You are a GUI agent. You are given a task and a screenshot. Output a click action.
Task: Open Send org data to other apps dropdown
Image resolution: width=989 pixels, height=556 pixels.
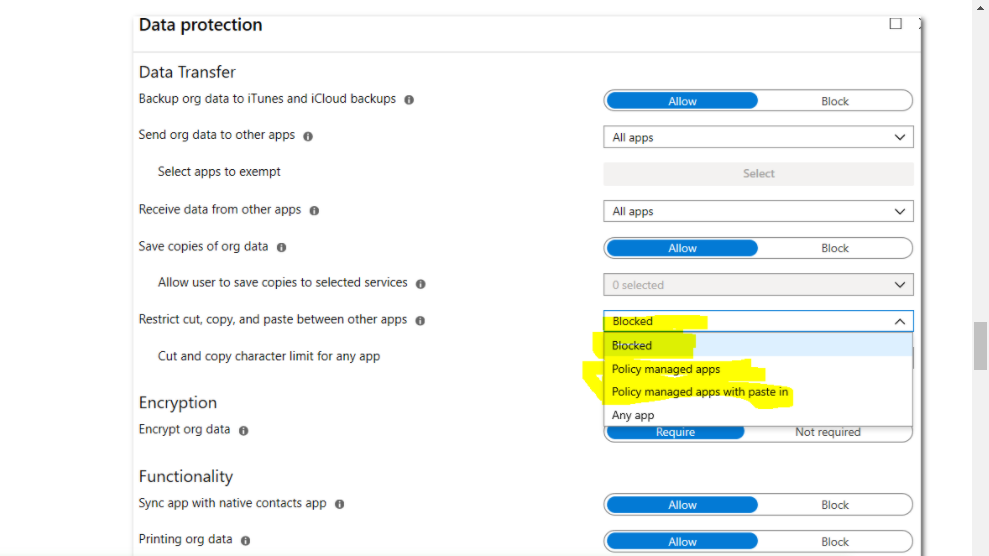(x=758, y=137)
